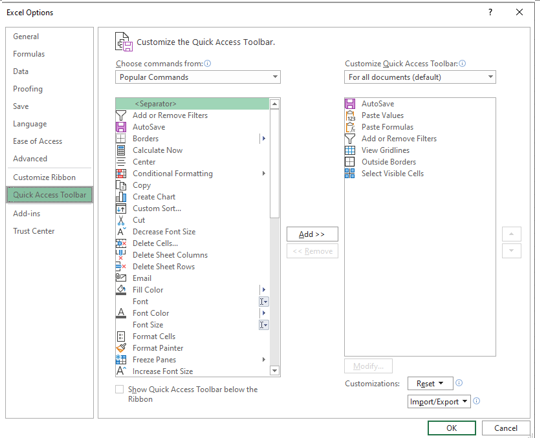Select the Fill Color bucket icon
The height and width of the screenshot is (446, 540).
pos(121,290)
